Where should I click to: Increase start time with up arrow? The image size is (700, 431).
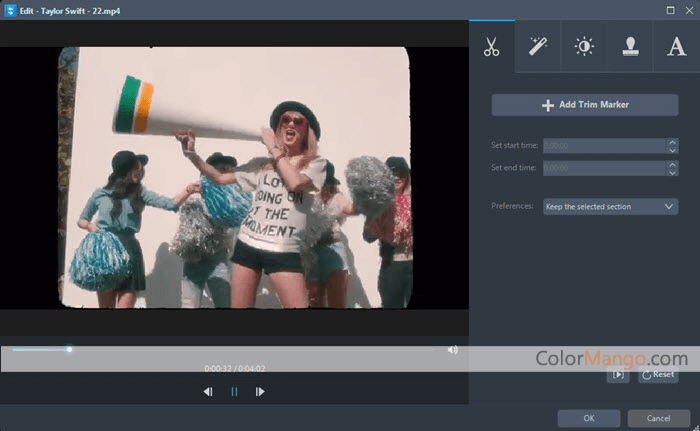point(672,141)
